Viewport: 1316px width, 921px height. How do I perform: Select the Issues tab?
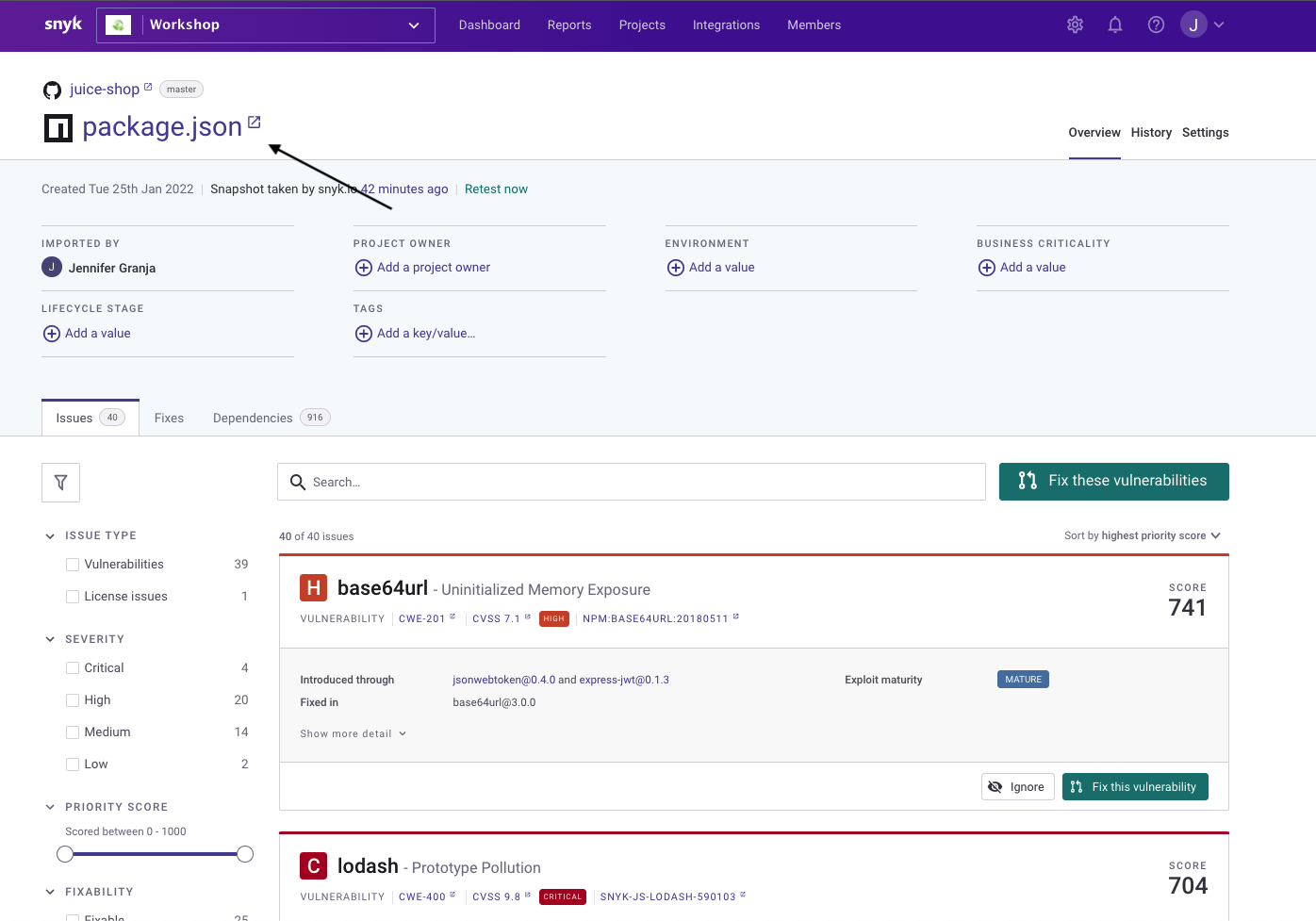[90, 418]
